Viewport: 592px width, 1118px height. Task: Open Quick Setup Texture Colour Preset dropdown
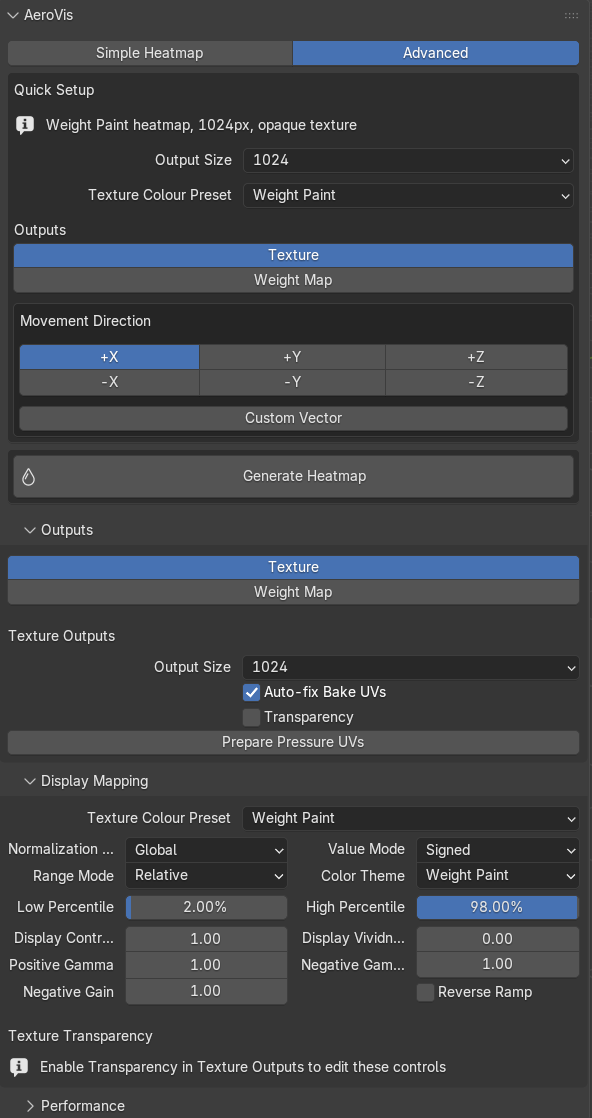tap(408, 195)
